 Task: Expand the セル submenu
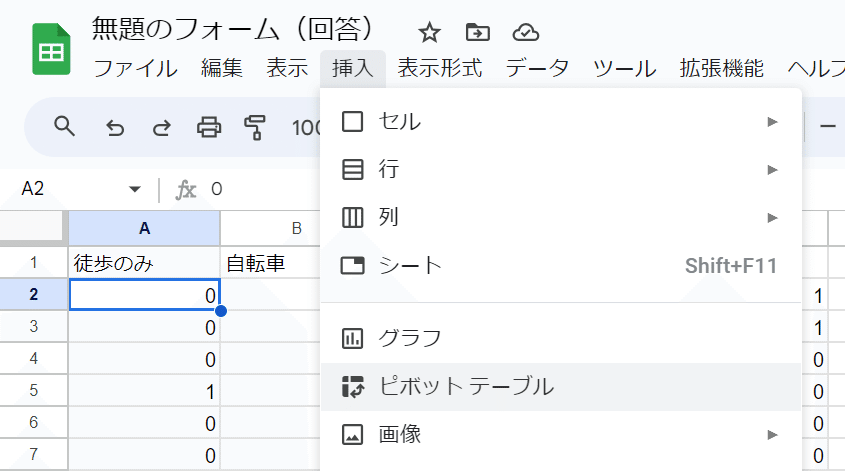tap(560, 122)
